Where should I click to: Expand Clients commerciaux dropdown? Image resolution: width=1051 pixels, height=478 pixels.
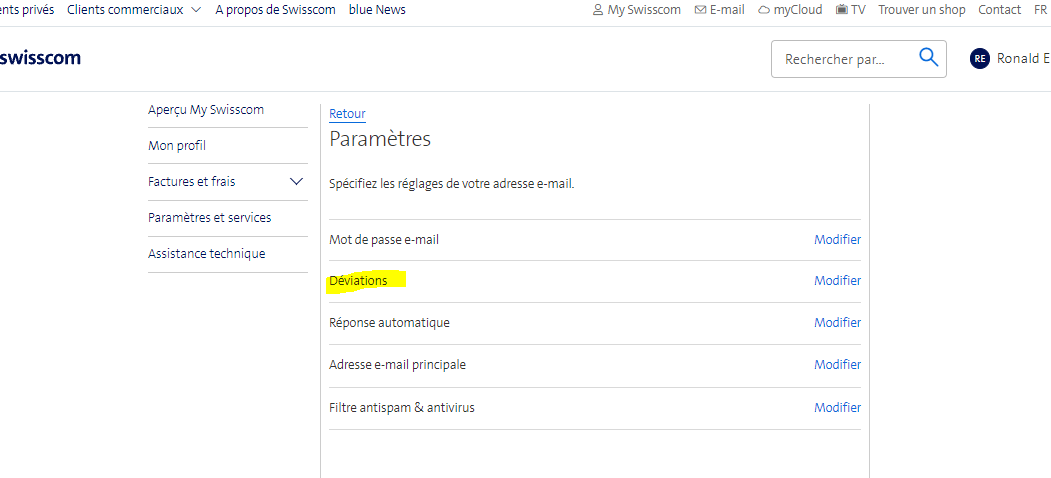click(195, 10)
